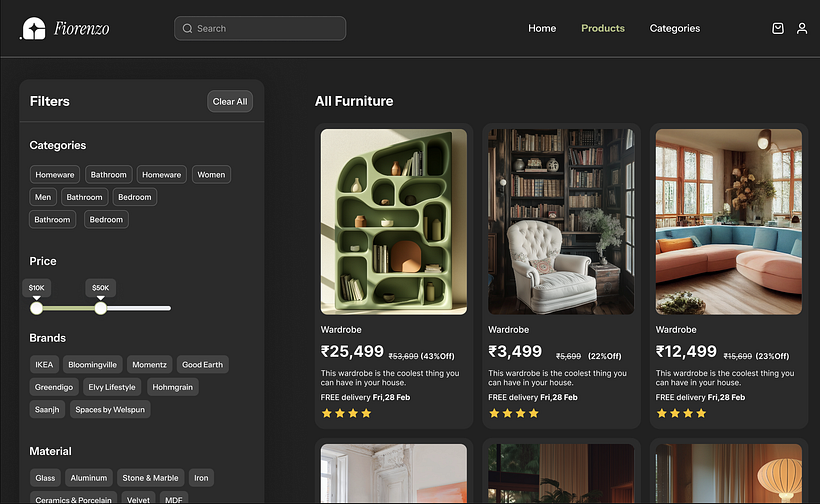Click star rating on the ₹25,499 wardrobe
Screen dimensions: 820x504
click(346, 414)
